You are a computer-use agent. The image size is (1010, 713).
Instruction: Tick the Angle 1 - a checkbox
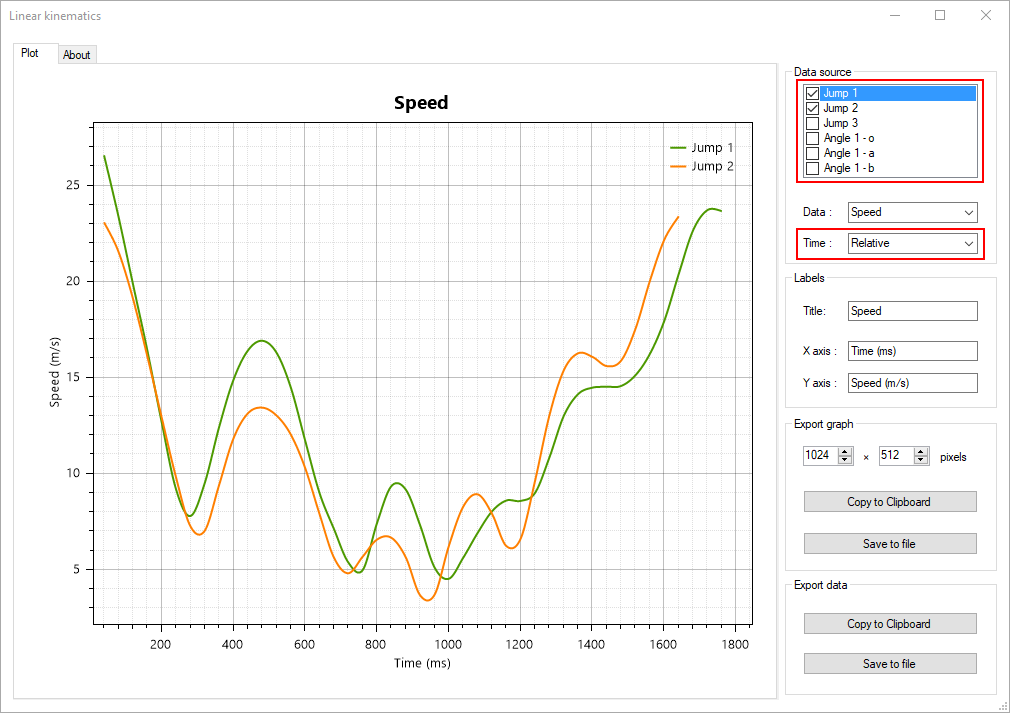[x=812, y=153]
